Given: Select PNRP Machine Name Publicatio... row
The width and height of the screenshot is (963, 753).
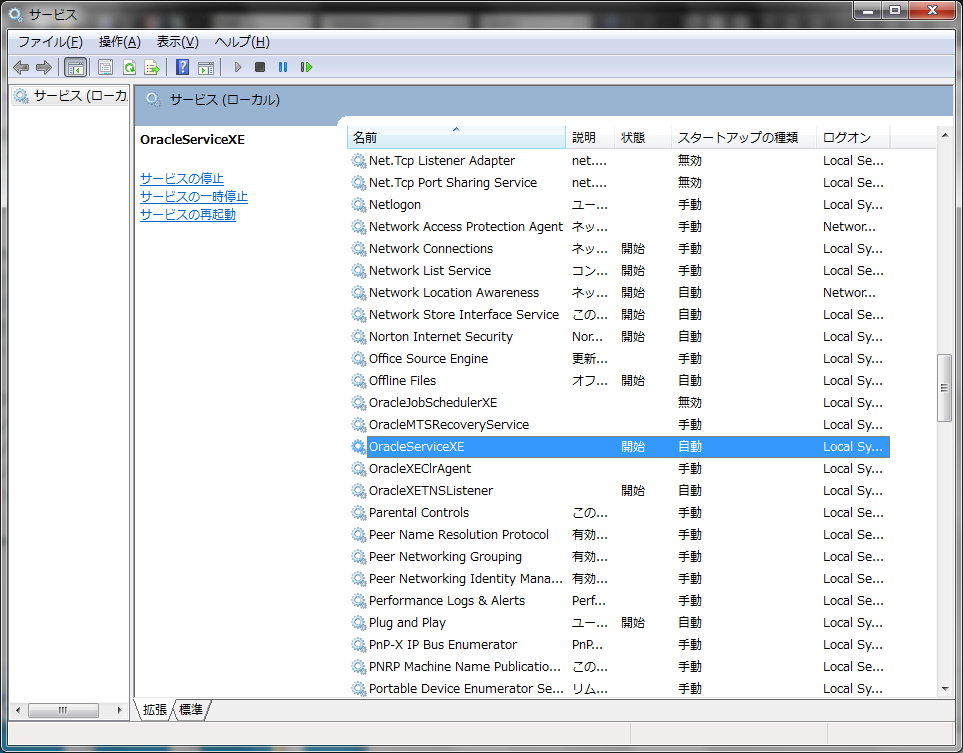Looking at the screenshot, I should tap(619, 666).
